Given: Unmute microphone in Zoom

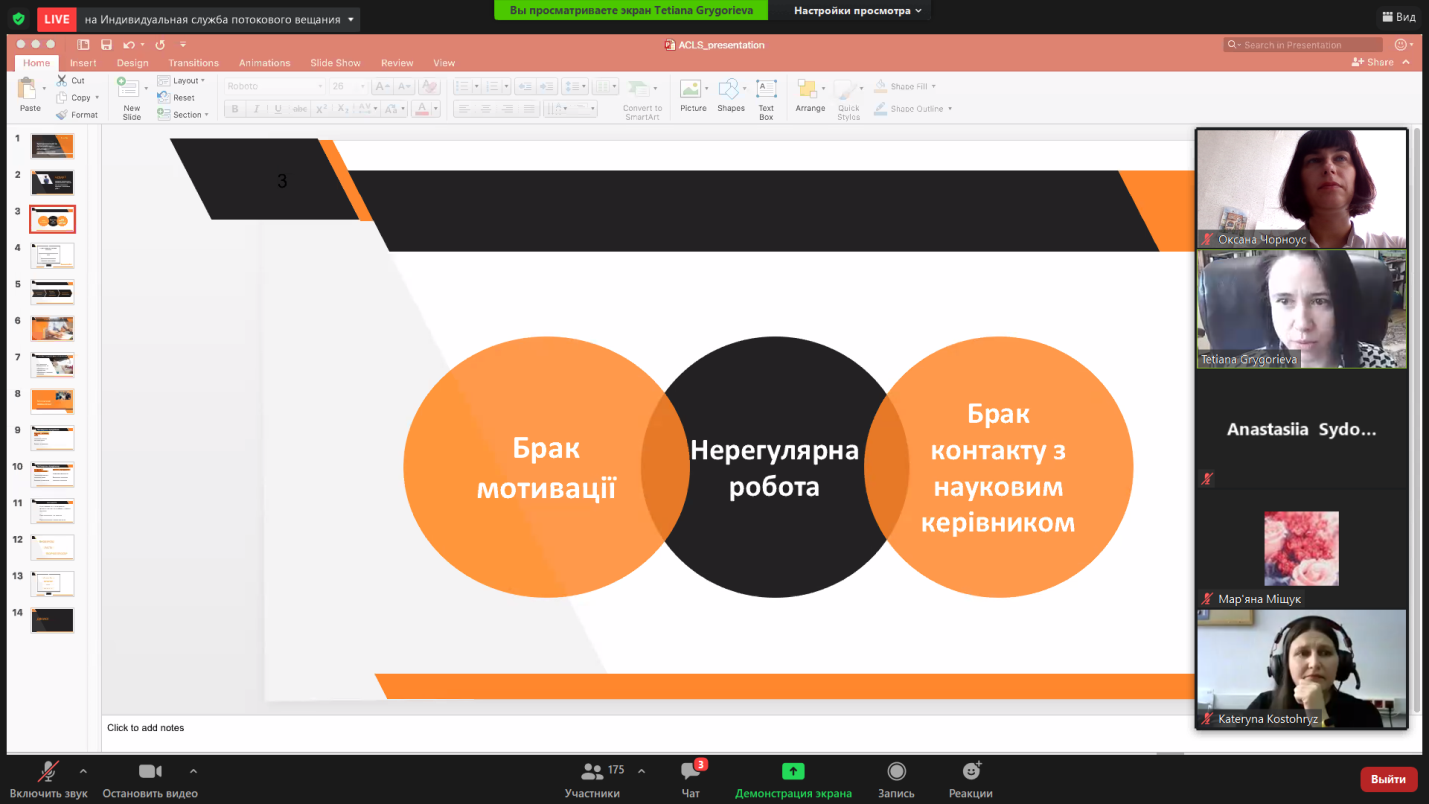Looking at the screenshot, I should (48, 778).
